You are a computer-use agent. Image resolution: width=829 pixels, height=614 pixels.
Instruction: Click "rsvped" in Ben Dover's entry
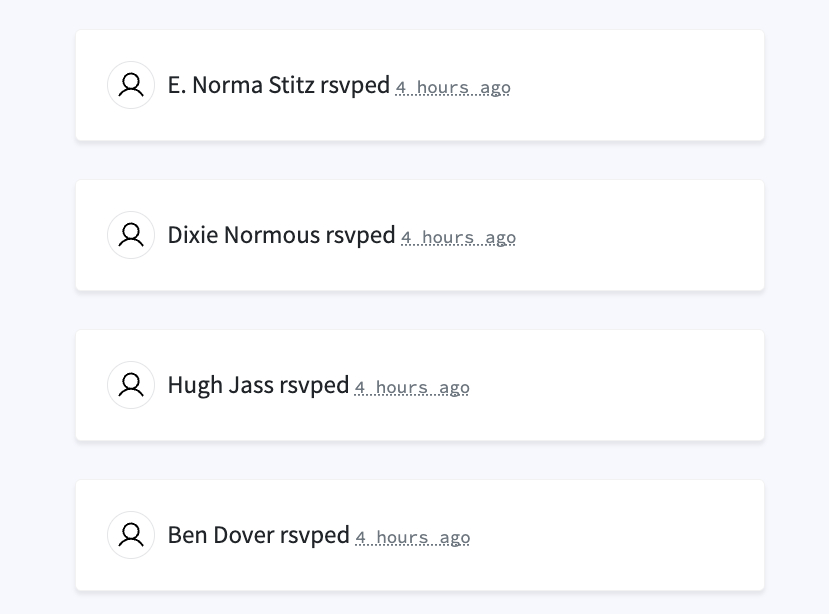click(x=315, y=536)
